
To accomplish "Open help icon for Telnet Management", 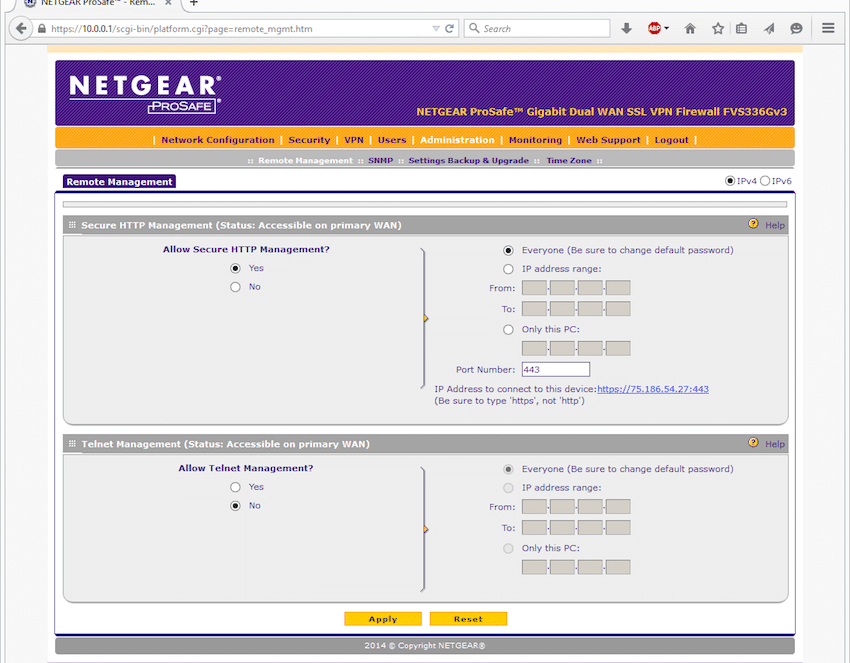I will pyautogui.click(x=753, y=442).
